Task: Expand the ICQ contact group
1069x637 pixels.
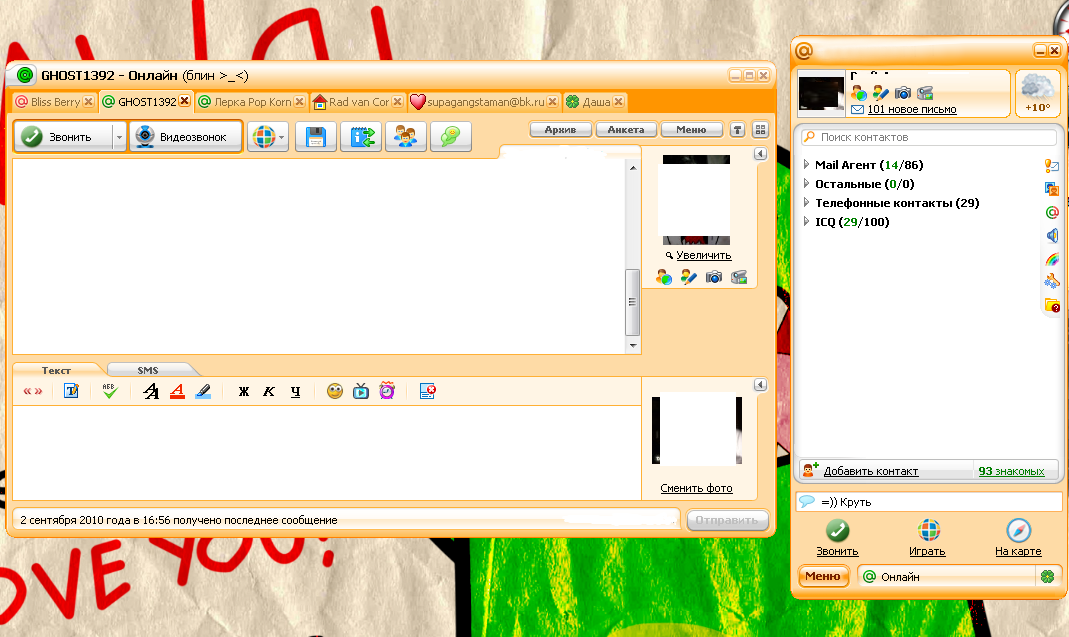Action: click(x=807, y=222)
